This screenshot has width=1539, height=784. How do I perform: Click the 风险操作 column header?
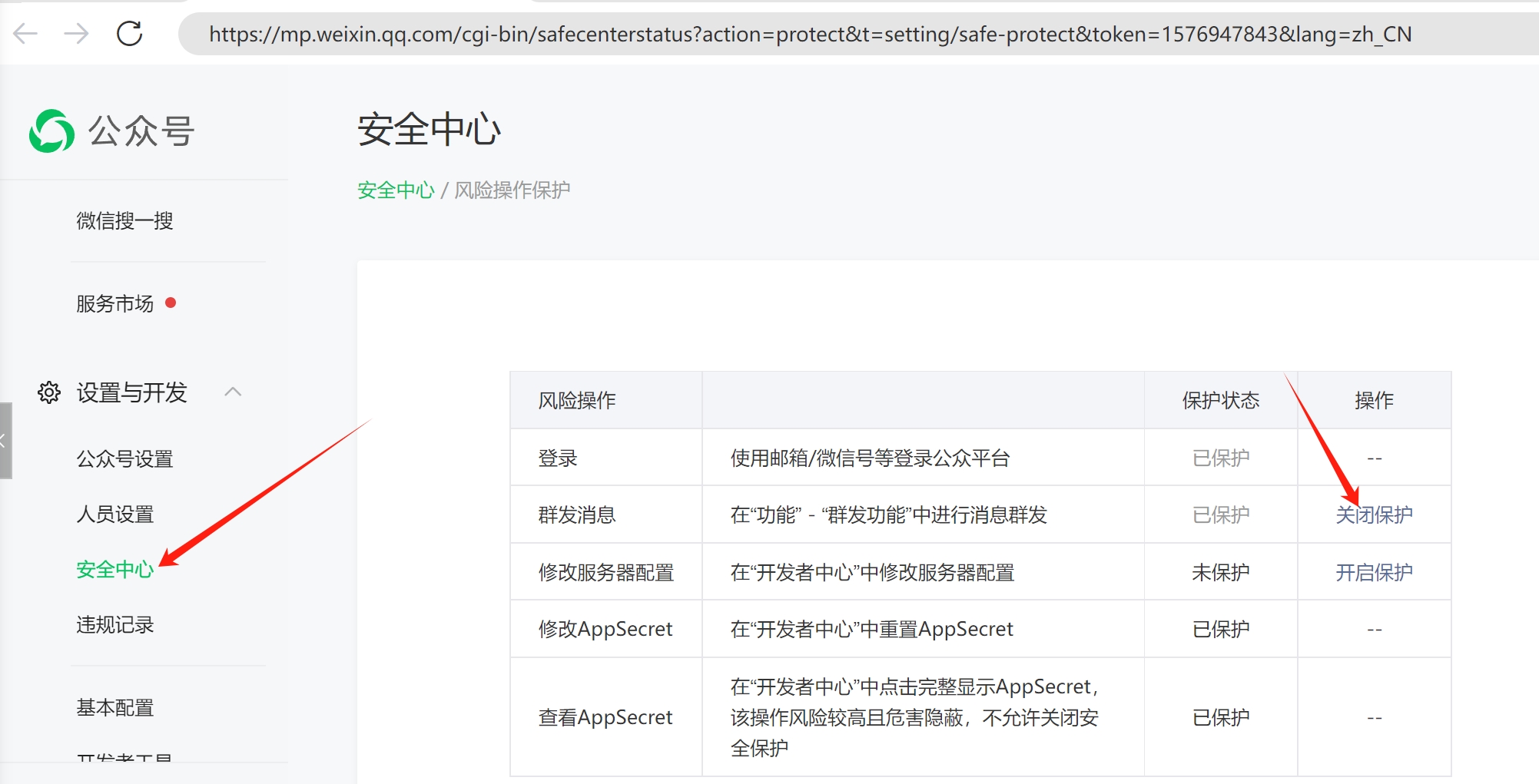point(576,400)
